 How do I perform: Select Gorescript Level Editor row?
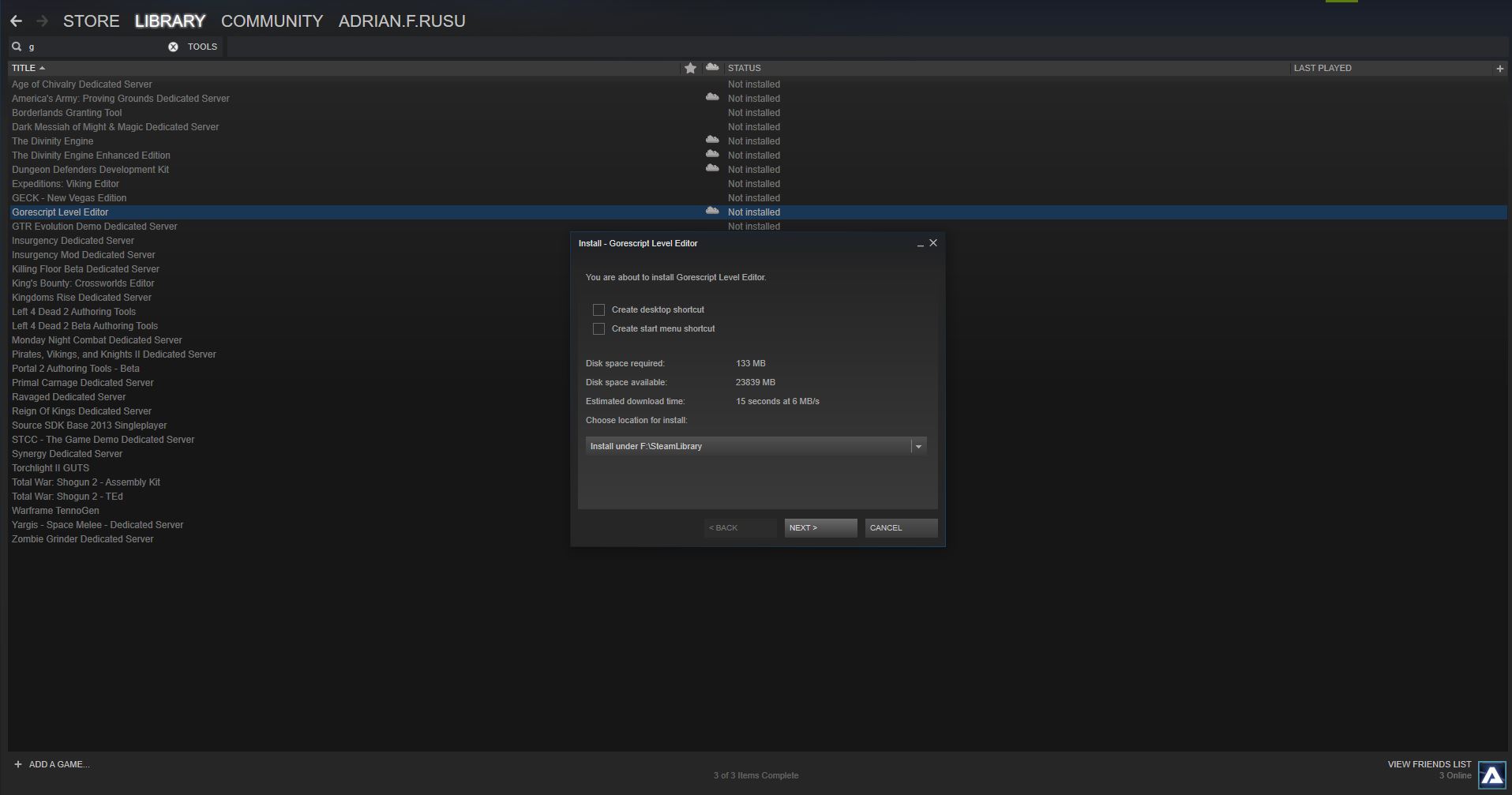coord(758,212)
